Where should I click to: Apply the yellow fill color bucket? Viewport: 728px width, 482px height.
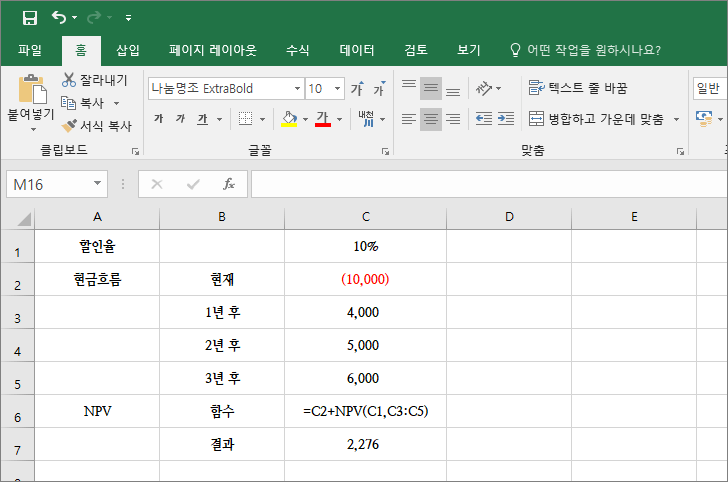289,119
